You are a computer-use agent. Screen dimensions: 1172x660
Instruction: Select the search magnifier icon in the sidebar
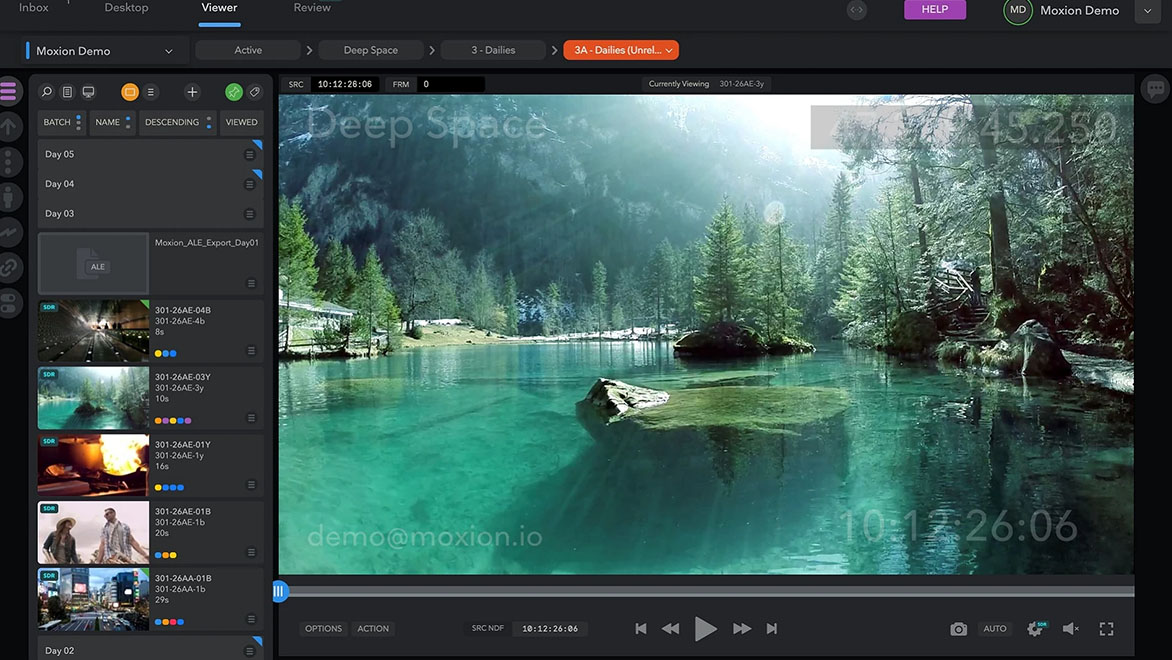tap(45, 91)
